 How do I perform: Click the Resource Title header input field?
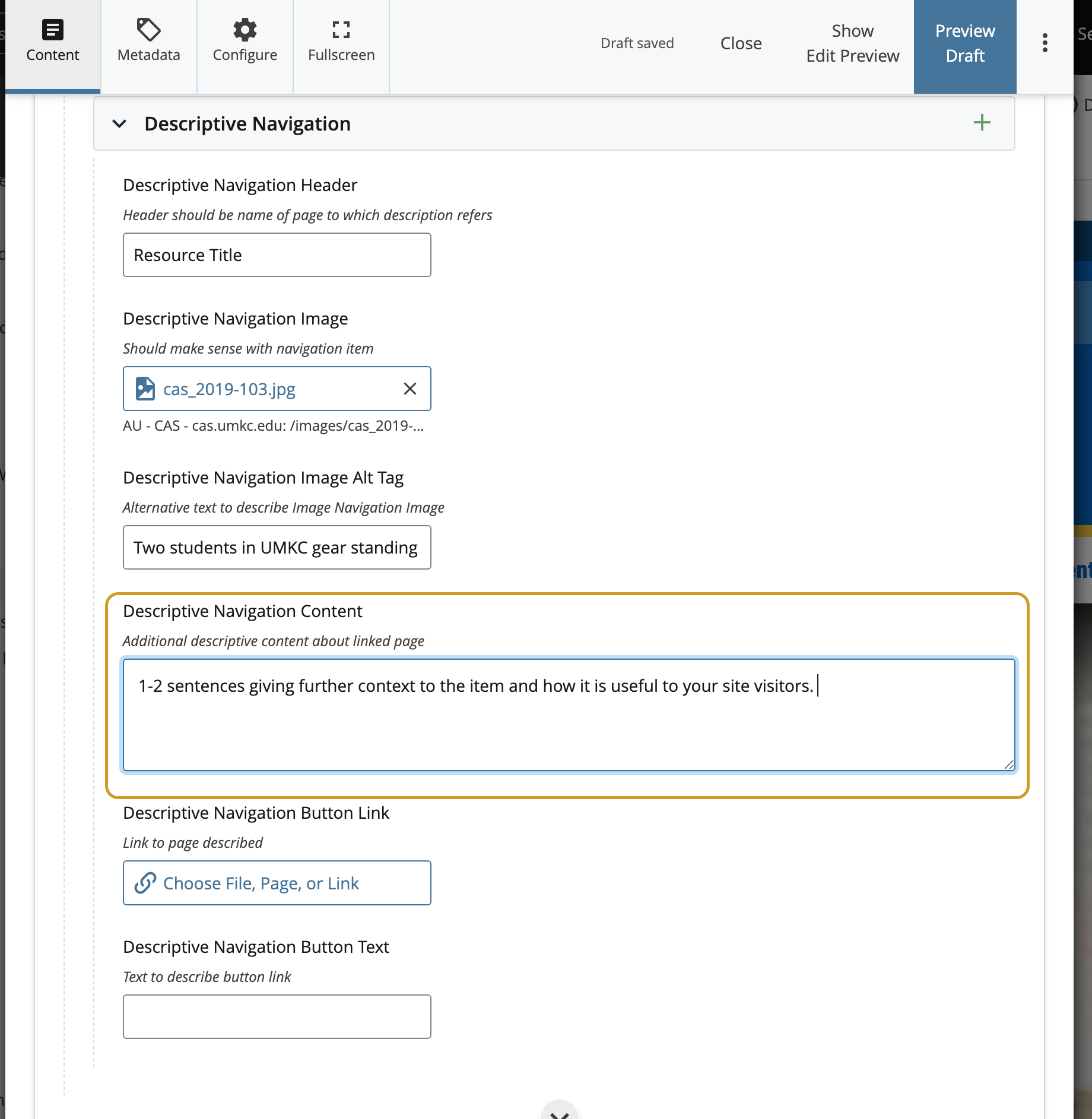(x=277, y=255)
